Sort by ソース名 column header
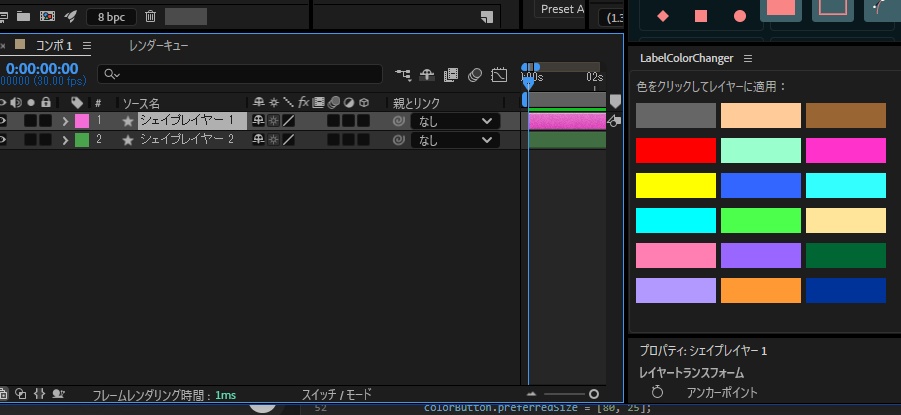The width and height of the screenshot is (901, 415). pyautogui.click(x=141, y=103)
